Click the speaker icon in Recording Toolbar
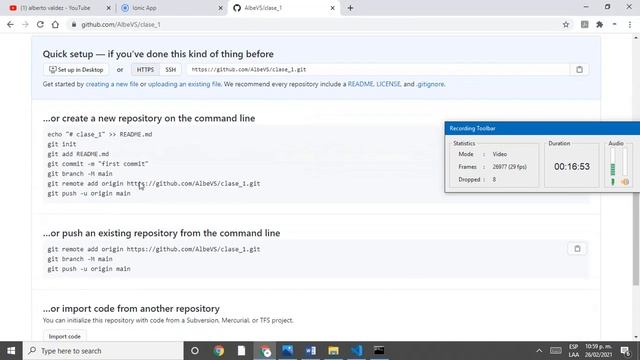Viewport: 640px width, 360px height. coord(625,182)
